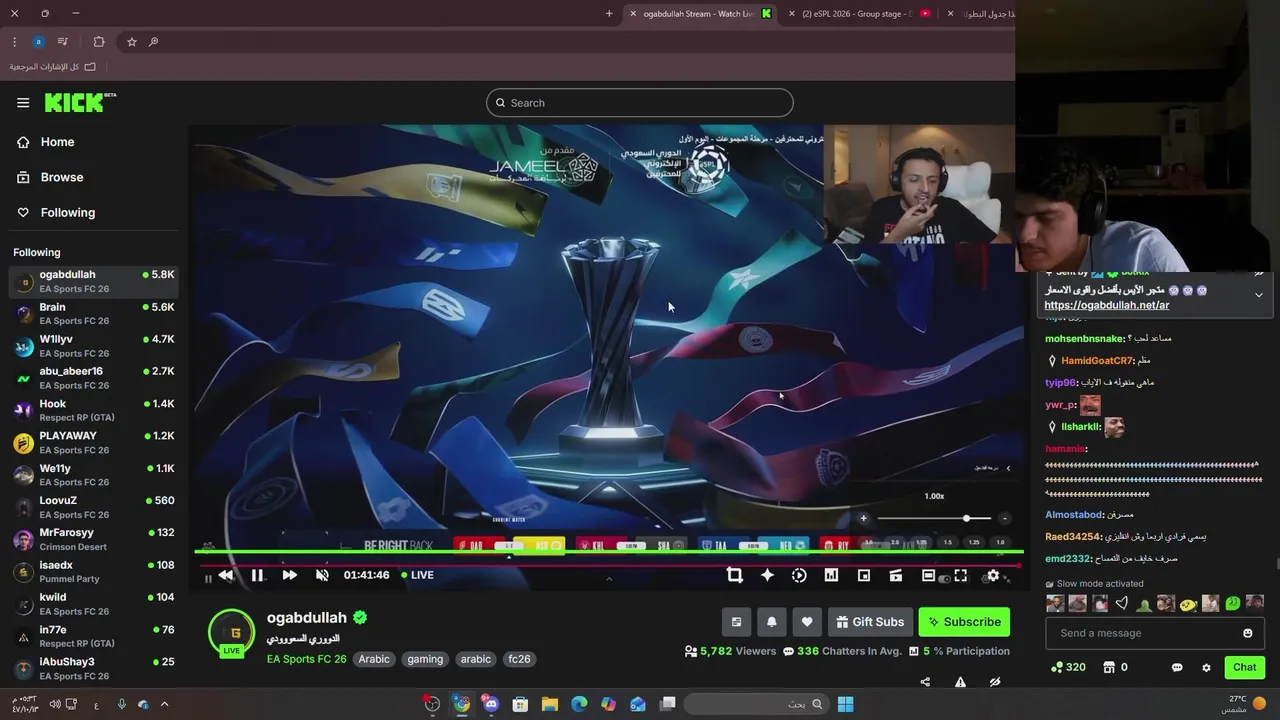
Task: Open the share icon below viewer stats
Action: 925,682
